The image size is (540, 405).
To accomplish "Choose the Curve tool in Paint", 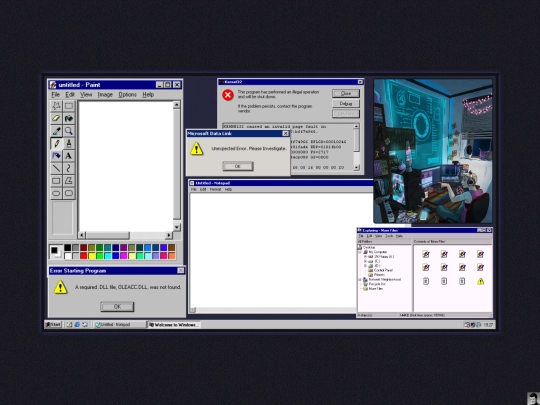I will coord(69,168).
